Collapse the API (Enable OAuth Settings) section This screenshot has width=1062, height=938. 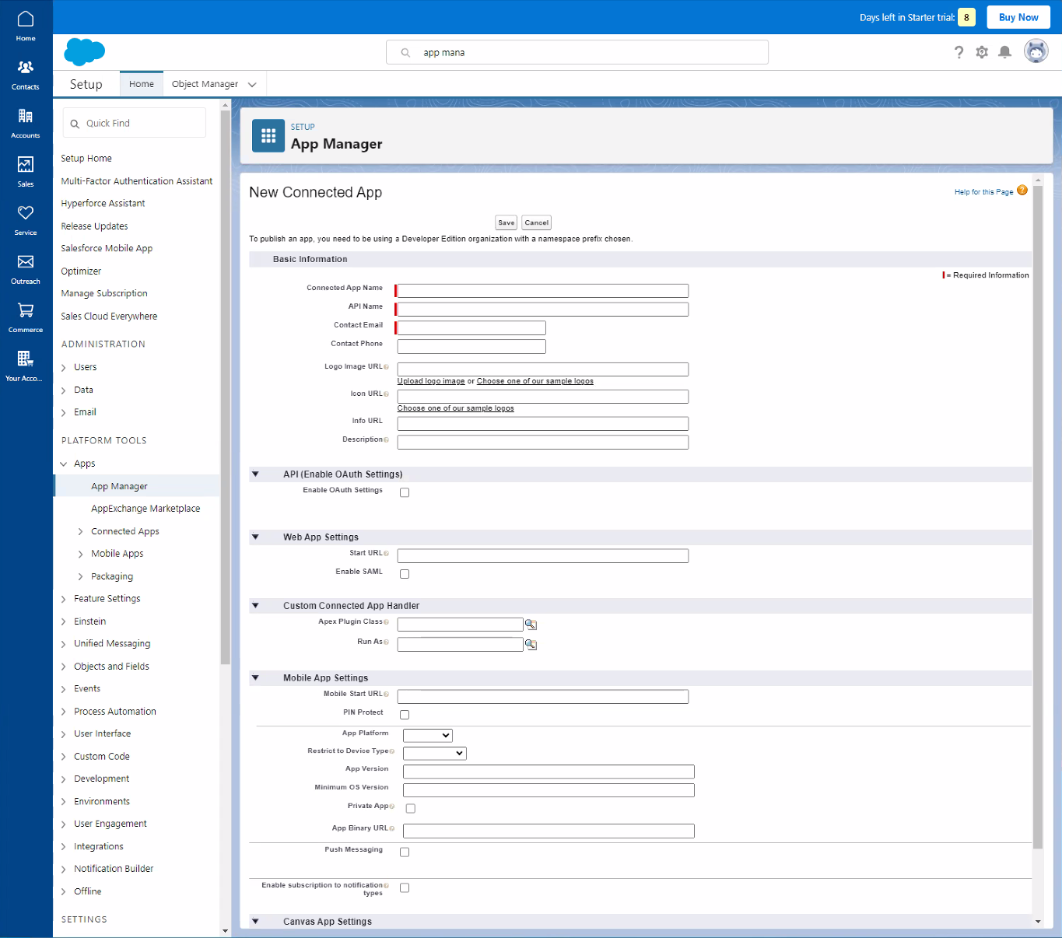pos(255,474)
